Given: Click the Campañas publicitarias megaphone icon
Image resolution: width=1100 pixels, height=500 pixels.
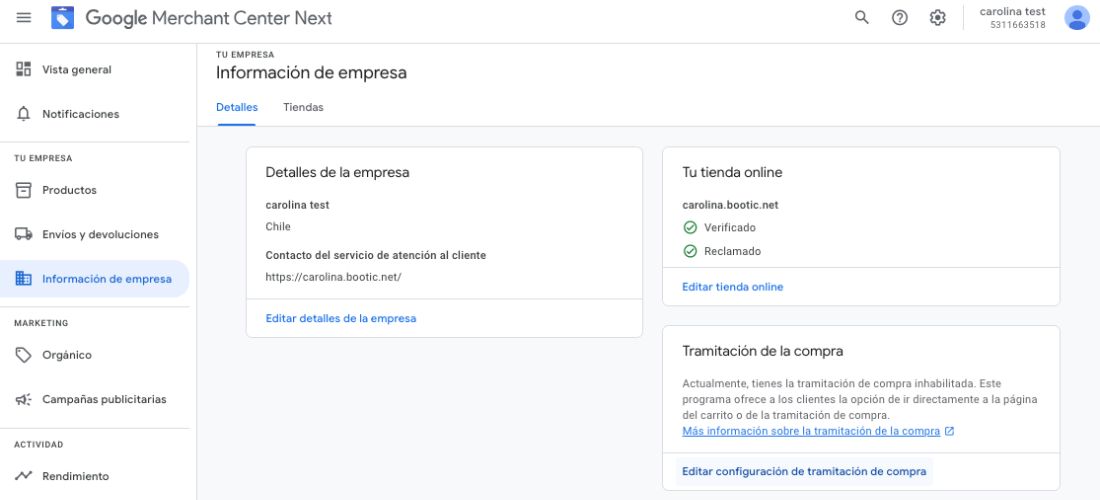Looking at the screenshot, I should coord(24,399).
